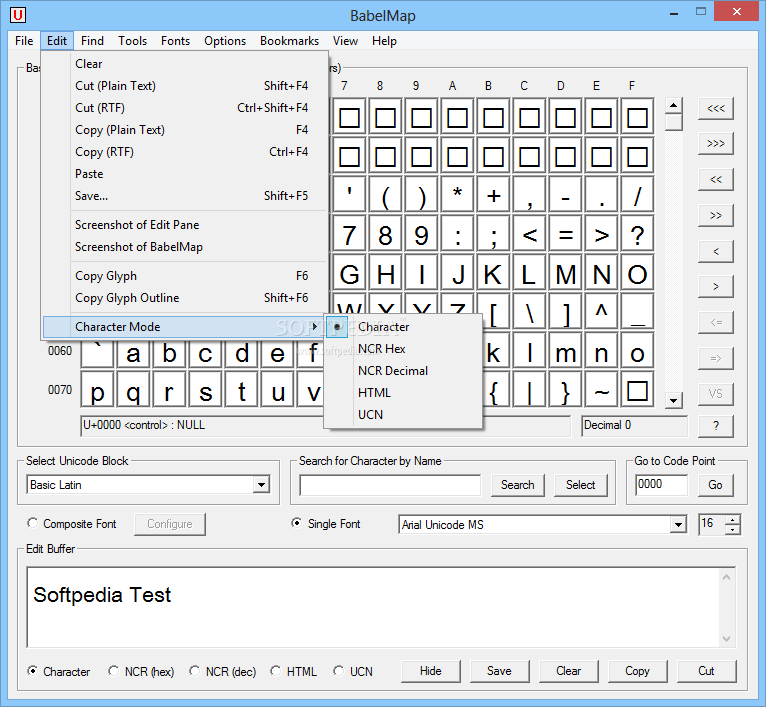Click in Search for Character by Name field

coord(390,485)
